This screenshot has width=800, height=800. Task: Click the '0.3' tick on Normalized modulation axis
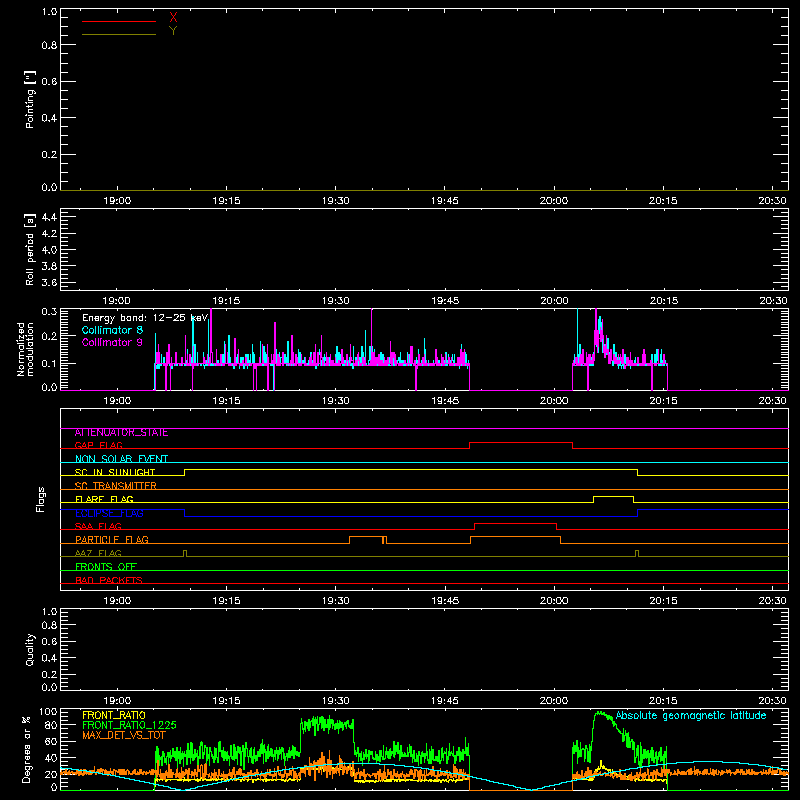[49, 311]
